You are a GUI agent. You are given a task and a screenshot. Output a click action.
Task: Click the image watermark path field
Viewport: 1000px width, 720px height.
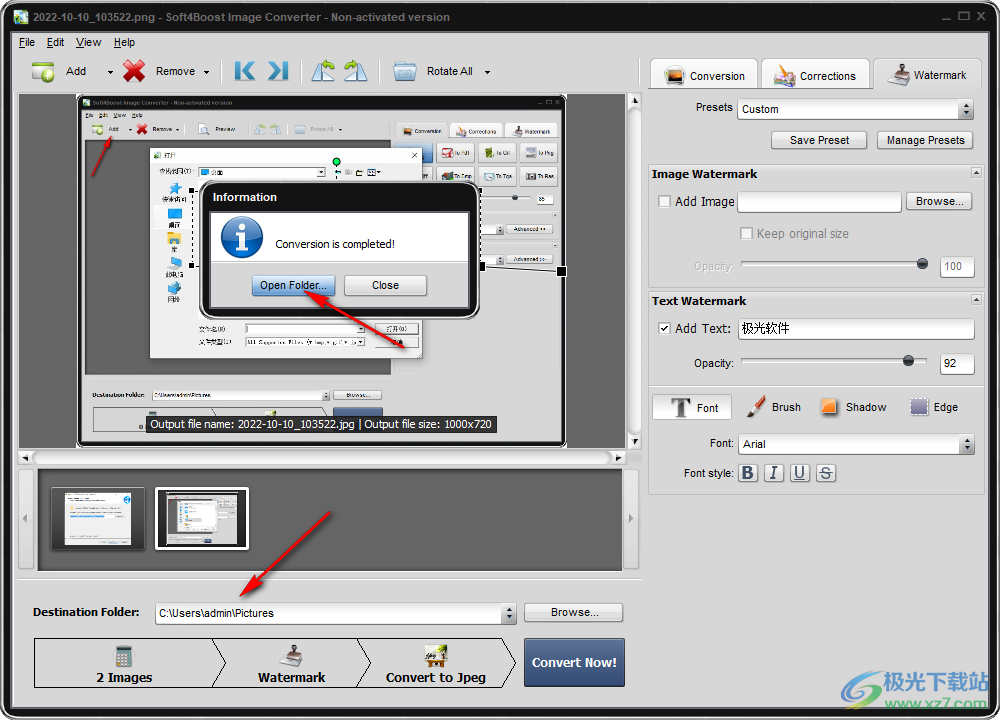pos(819,202)
